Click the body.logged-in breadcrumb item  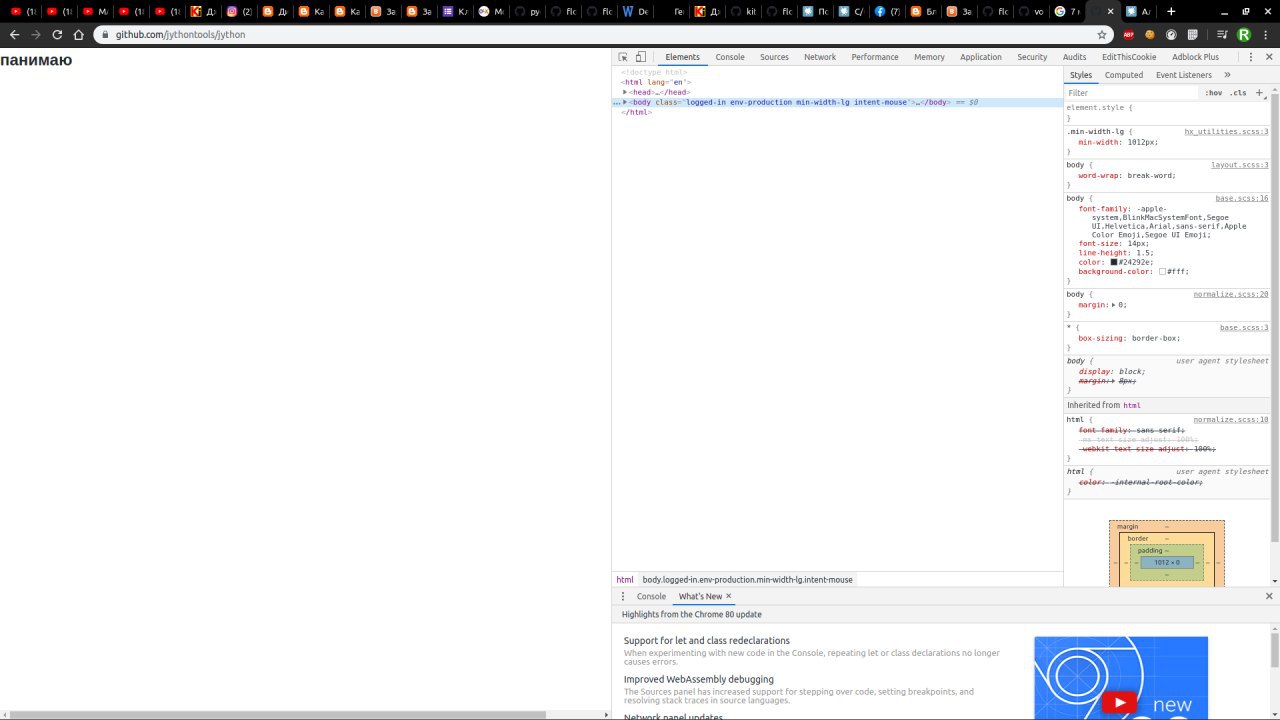click(x=747, y=580)
